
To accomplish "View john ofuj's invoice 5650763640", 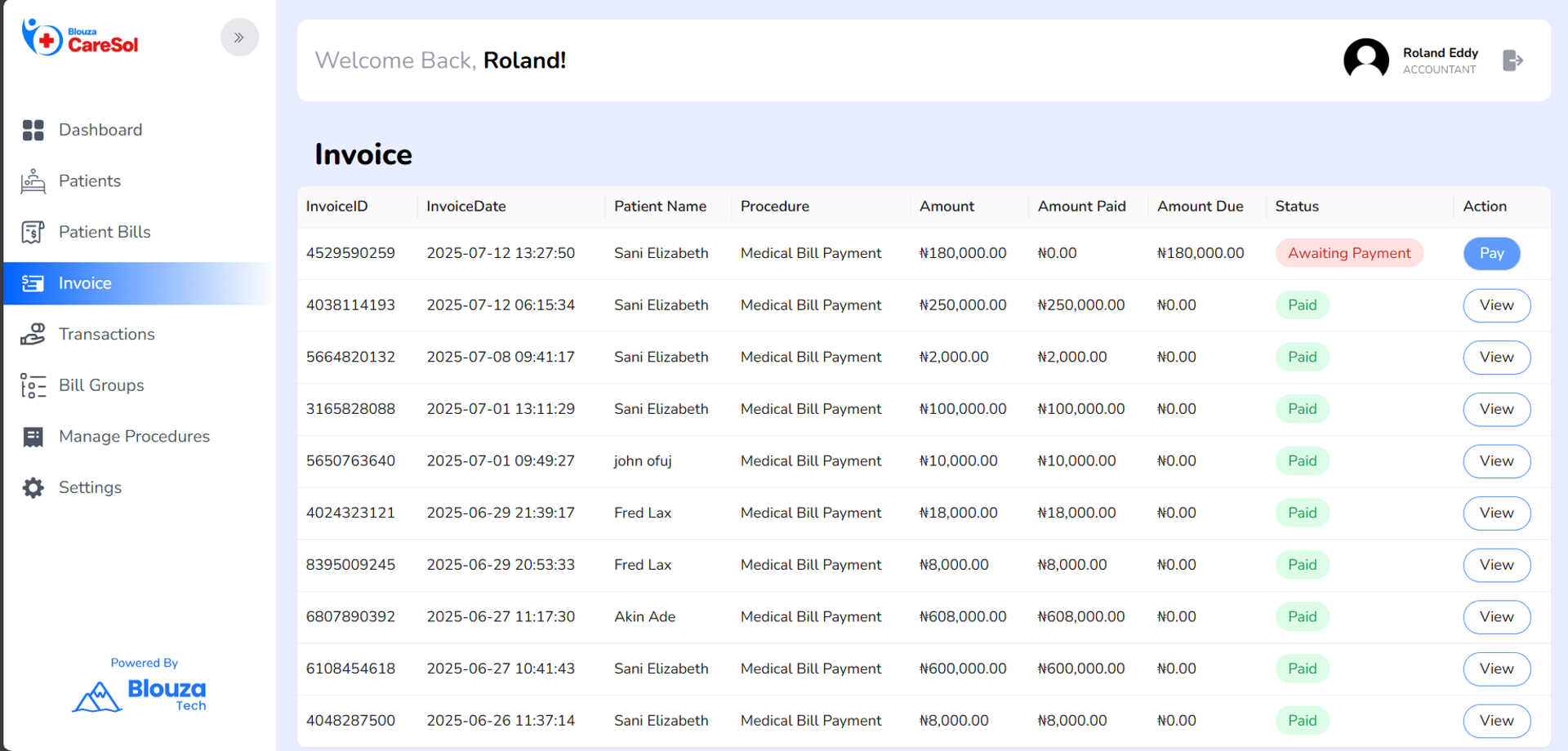I will 1496,461.
